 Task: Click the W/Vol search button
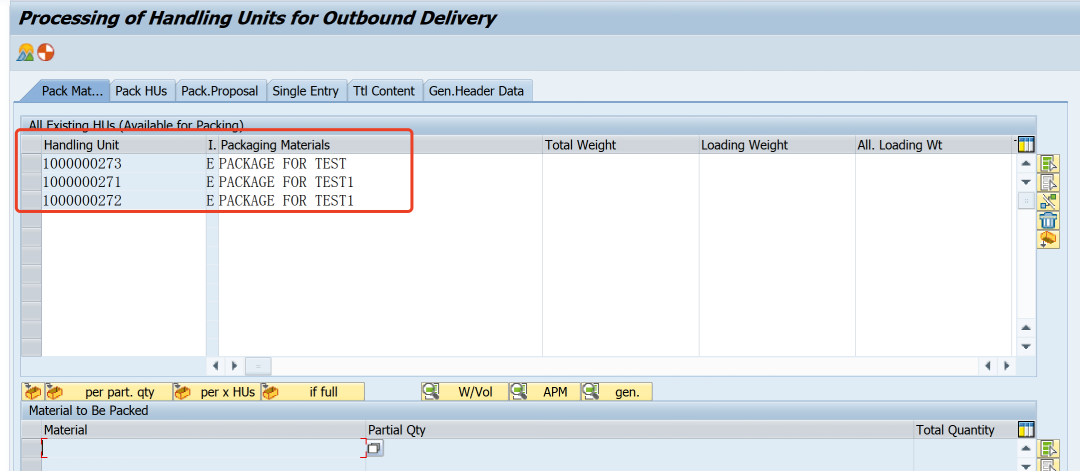click(x=465, y=392)
